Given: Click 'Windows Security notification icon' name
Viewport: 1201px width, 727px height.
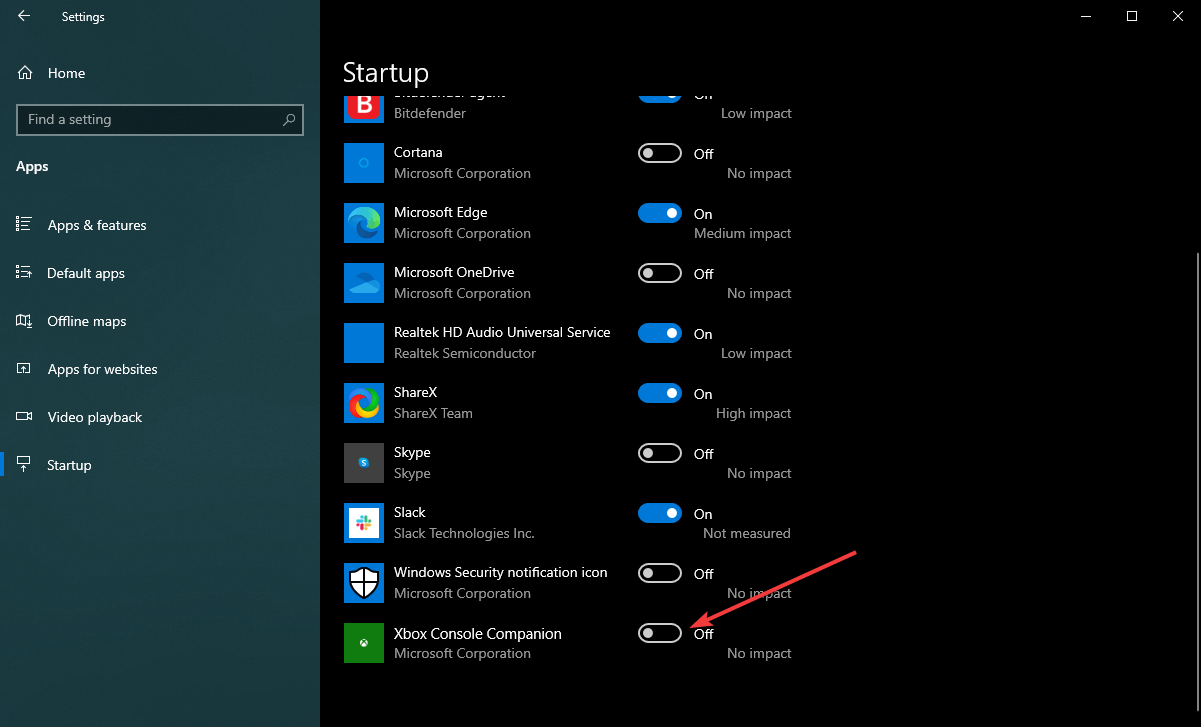Looking at the screenshot, I should point(501,572).
